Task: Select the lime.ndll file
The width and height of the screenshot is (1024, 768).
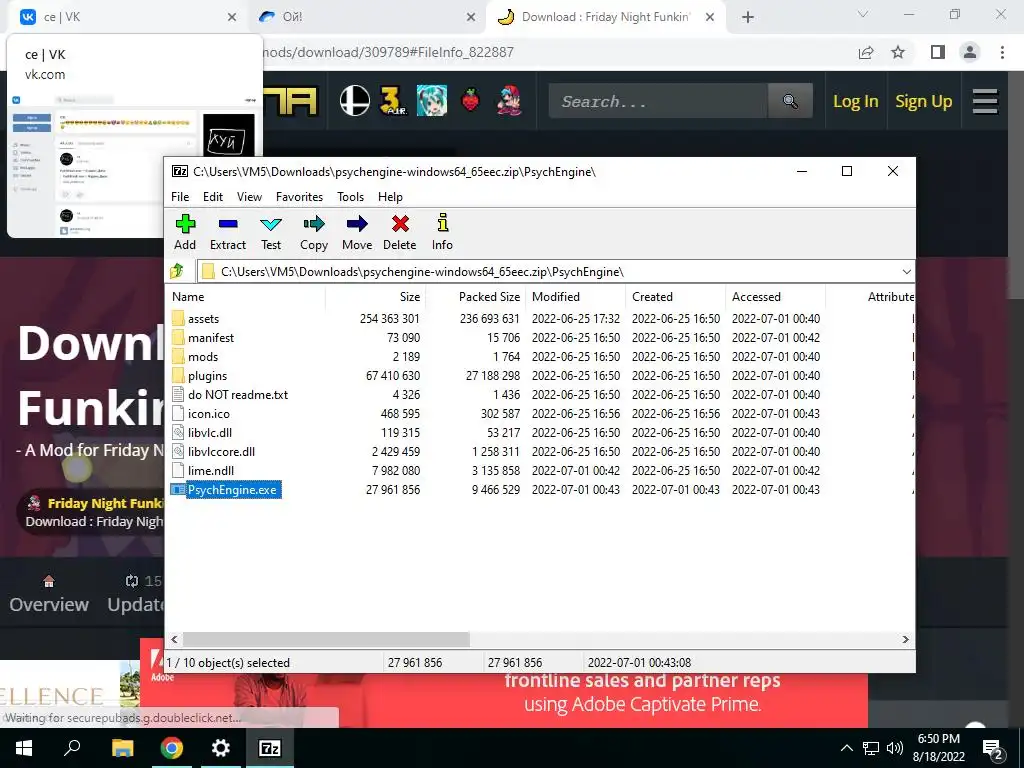Action: tap(210, 470)
